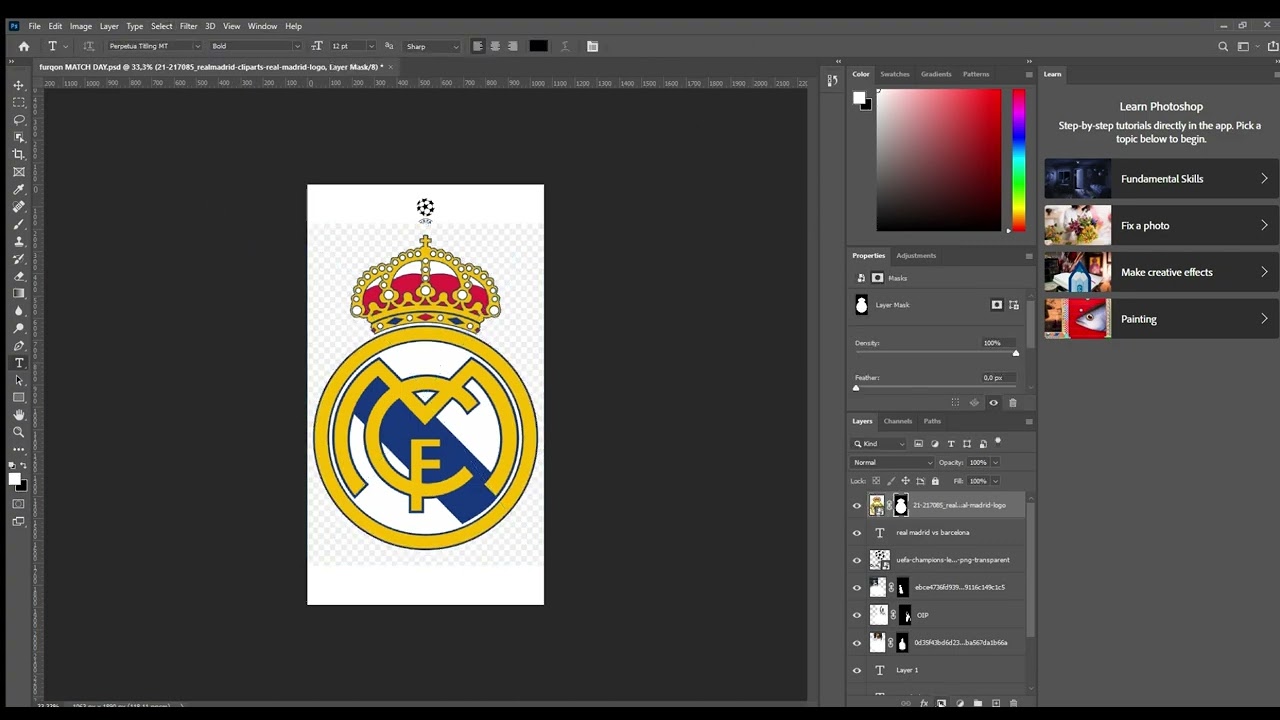Open the Make creative effects tutorial
This screenshot has width=1280, height=720.
tap(1162, 272)
